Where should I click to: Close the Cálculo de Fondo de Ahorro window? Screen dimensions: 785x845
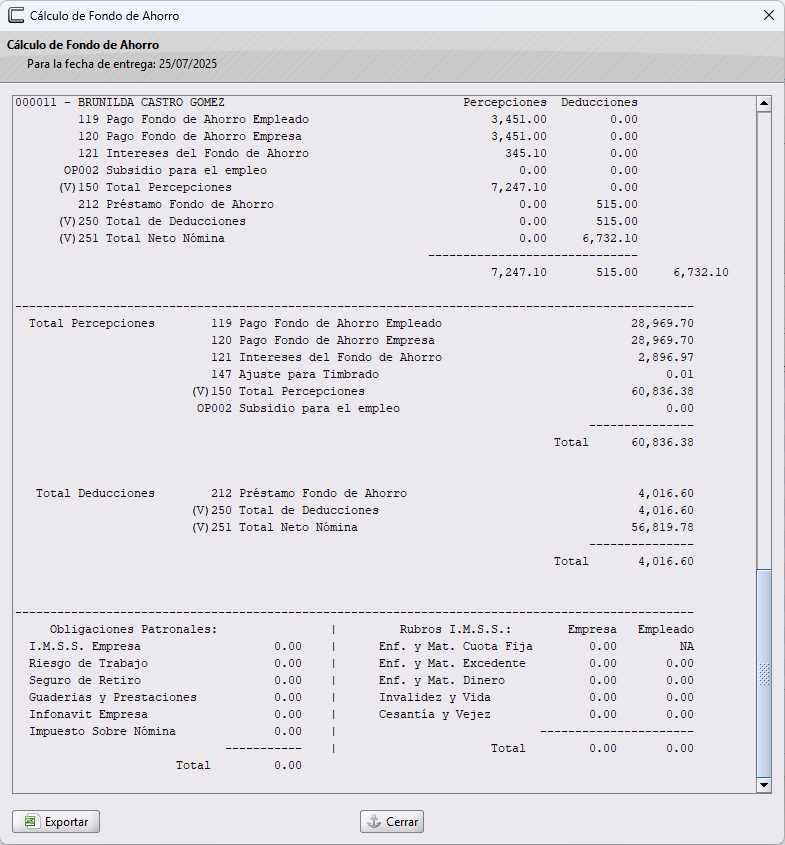(769, 15)
